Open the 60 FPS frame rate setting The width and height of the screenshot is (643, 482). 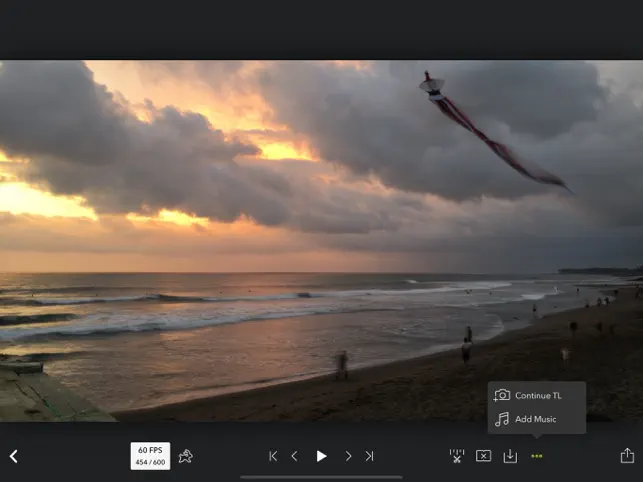click(x=150, y=456)
